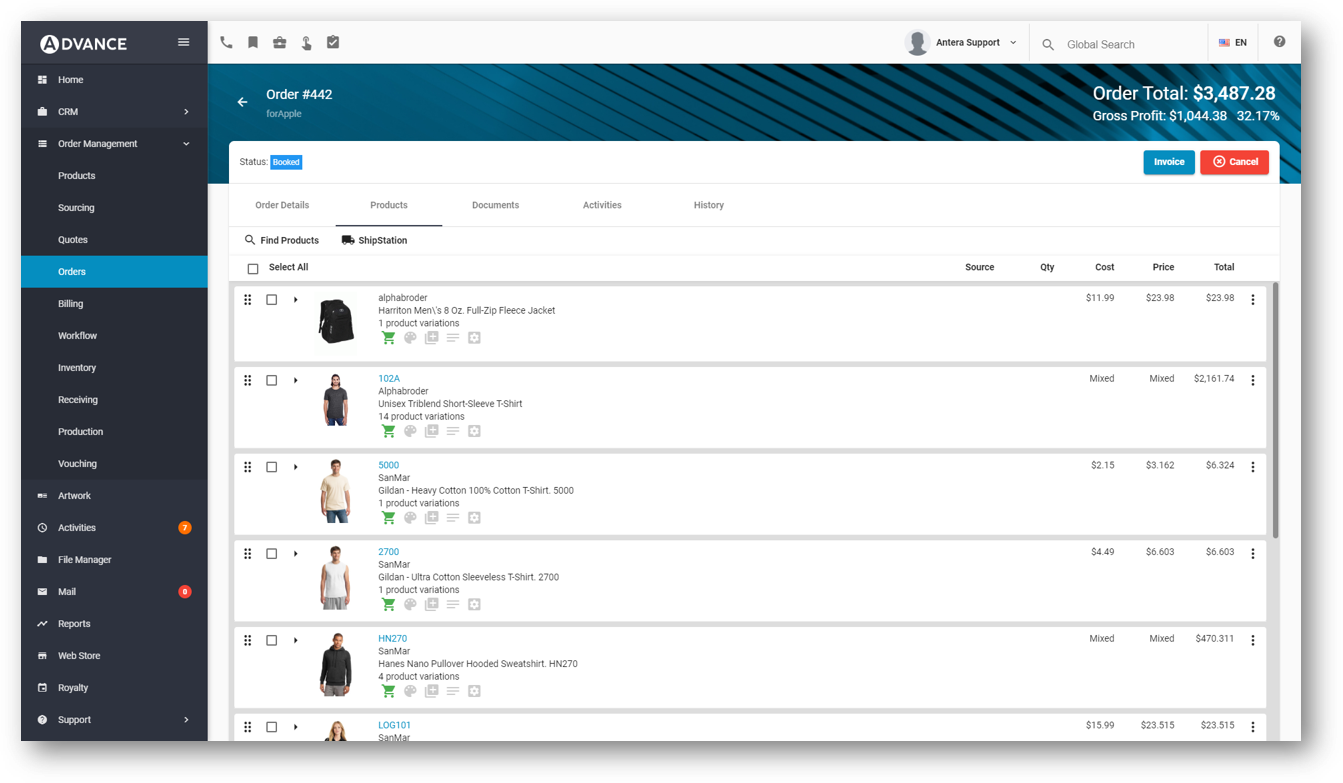Expand the LOG101 product row
Image resolution: width=1343 pixels, height=783 pixels.
(x=296, y=727)
